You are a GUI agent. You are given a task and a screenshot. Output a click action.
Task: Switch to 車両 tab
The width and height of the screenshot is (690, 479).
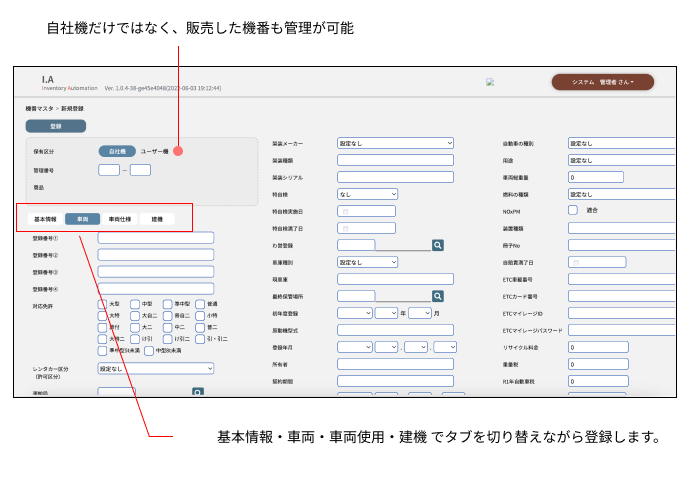point(82,219)
